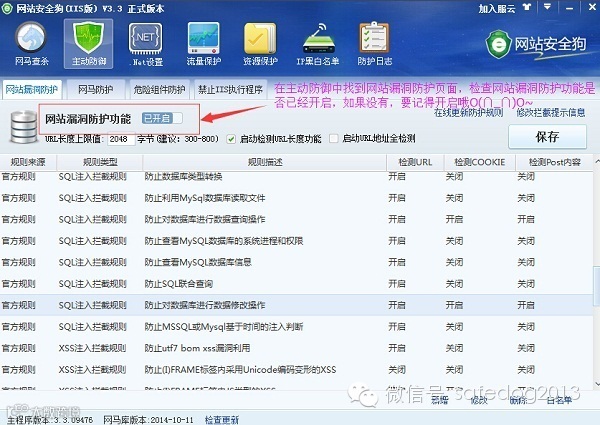Click 网马库版本:2014-10-11 in status bar
600x425 pixels.
(148, 420)
